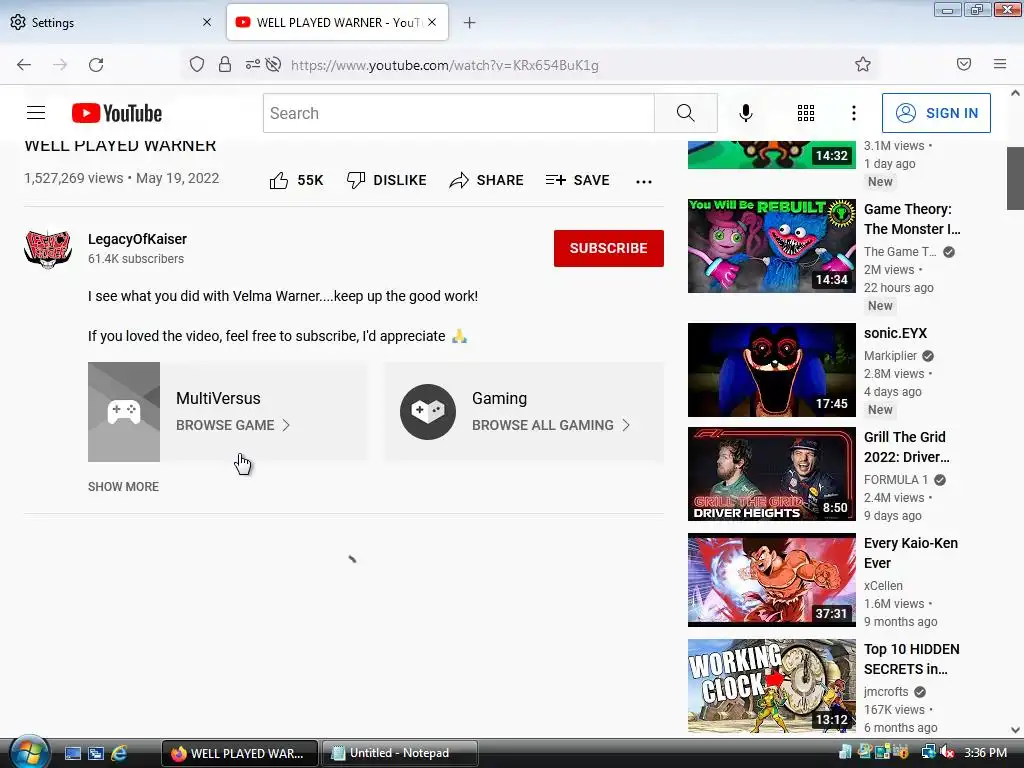Viewport: 1024px width, 768px height.
Task: Click the vertical scrollbar thumb
Action: point(1015,178)
